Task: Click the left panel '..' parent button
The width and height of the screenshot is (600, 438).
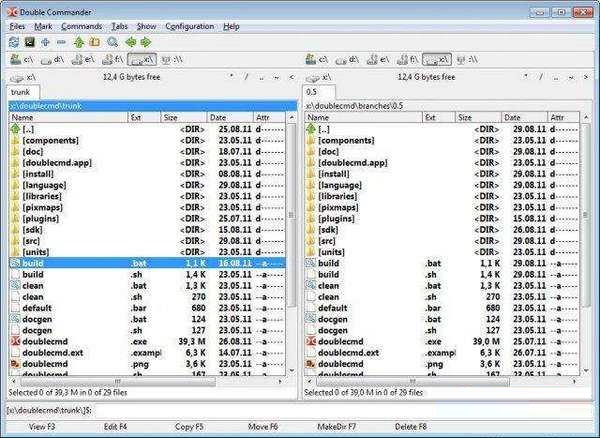Action: (x=261, y=77)
